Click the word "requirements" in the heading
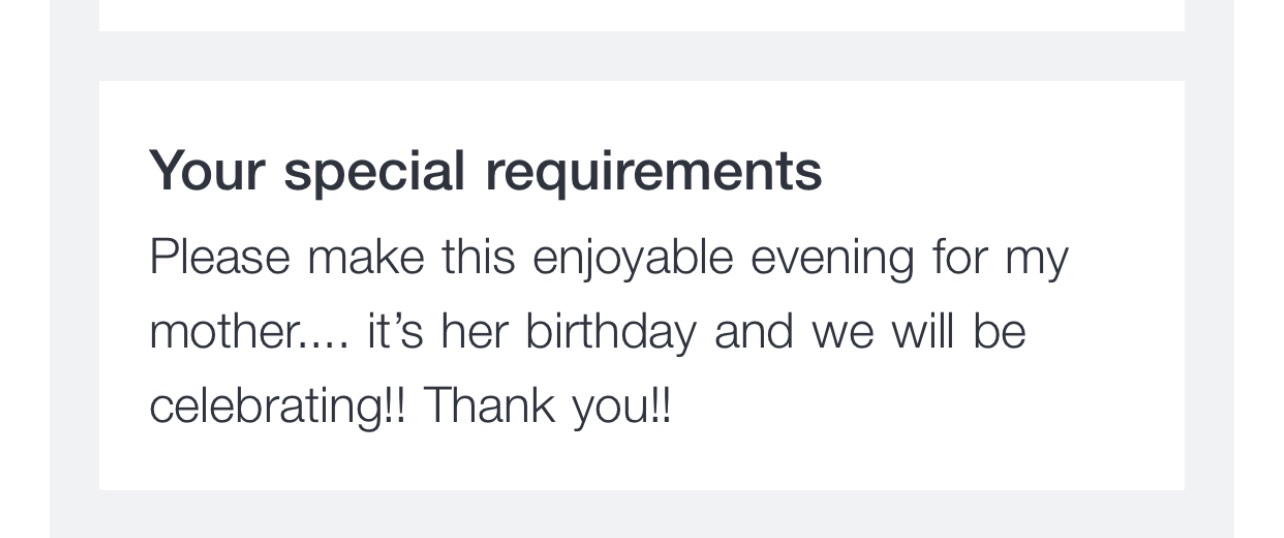This screenshot has width=1284, height=538. click(654, 172)
